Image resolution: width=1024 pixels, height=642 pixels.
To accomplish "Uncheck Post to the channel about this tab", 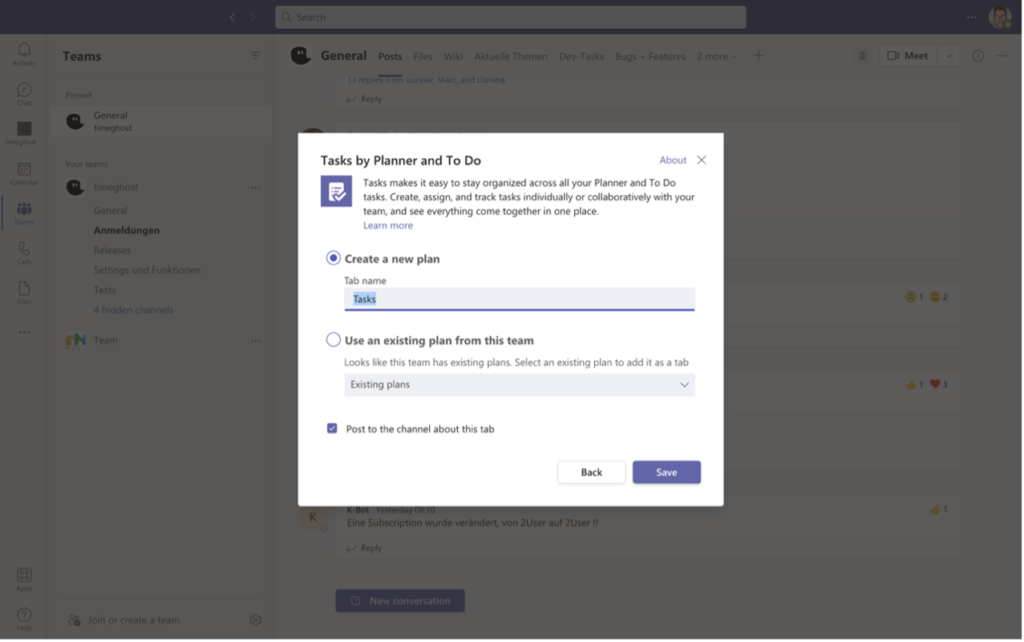I will pos(332,429).
